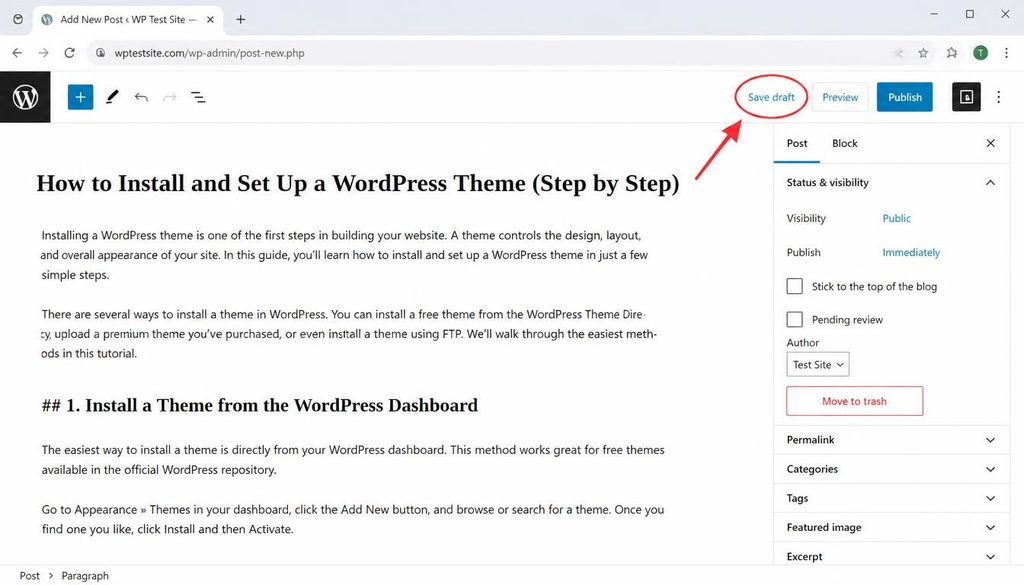Open the block inserter plus button
This screenshot has height=585, width=1024.
(80, 97)
